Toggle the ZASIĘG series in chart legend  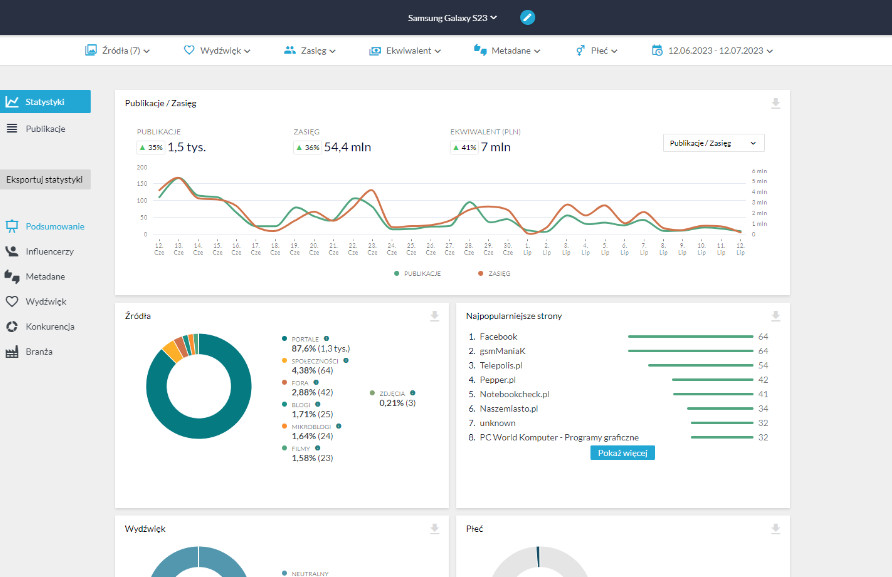coord(494,274)
